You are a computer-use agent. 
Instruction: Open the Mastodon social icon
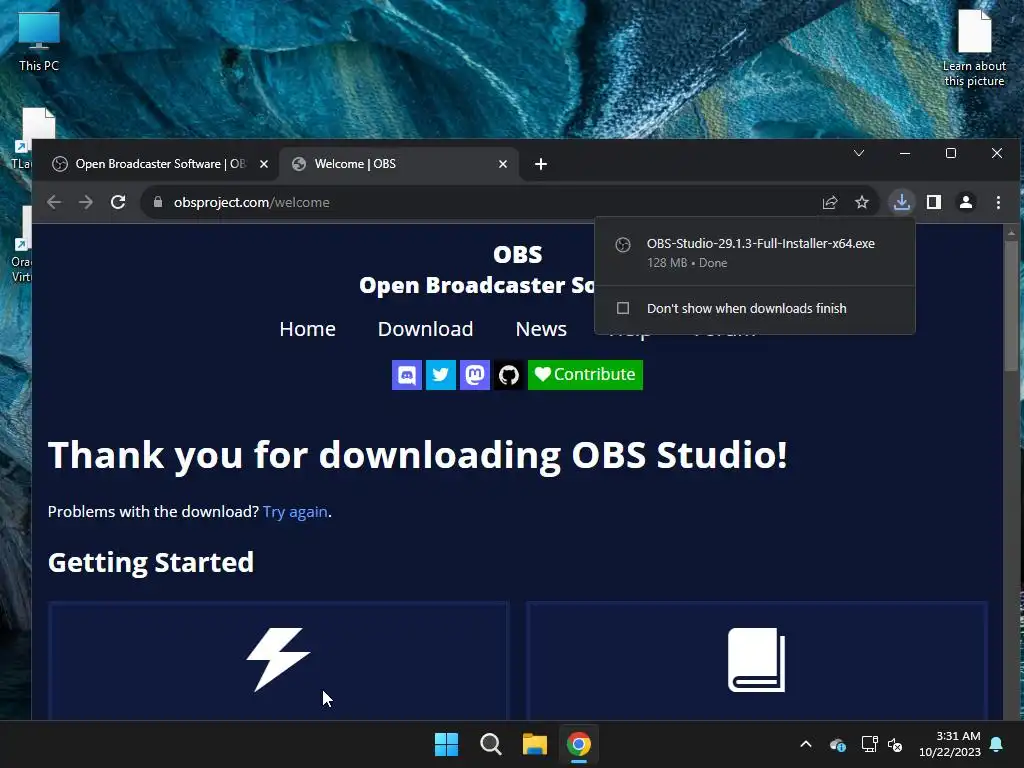click(x=475, y=375)
